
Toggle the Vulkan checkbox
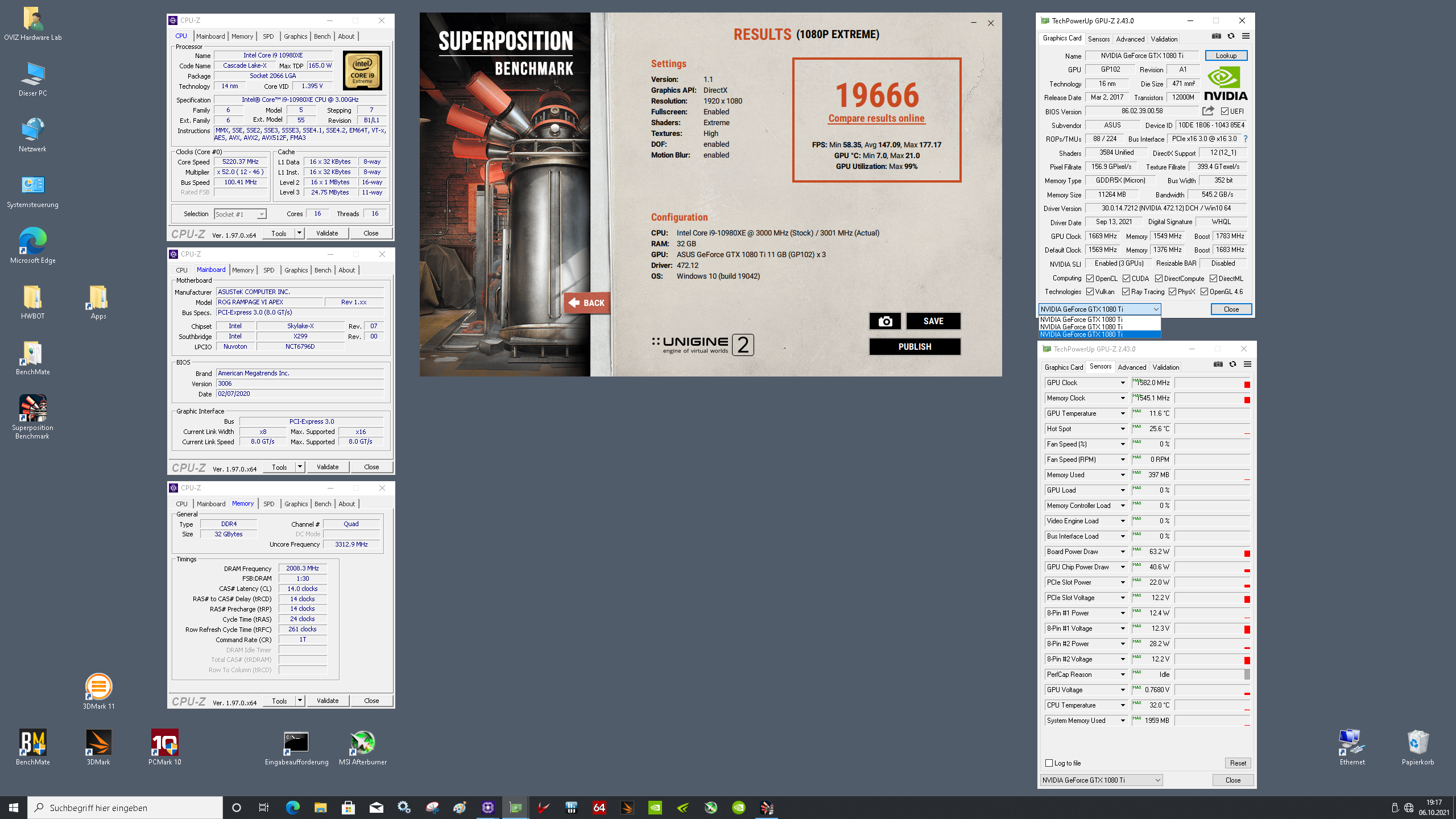[1090, 292]
